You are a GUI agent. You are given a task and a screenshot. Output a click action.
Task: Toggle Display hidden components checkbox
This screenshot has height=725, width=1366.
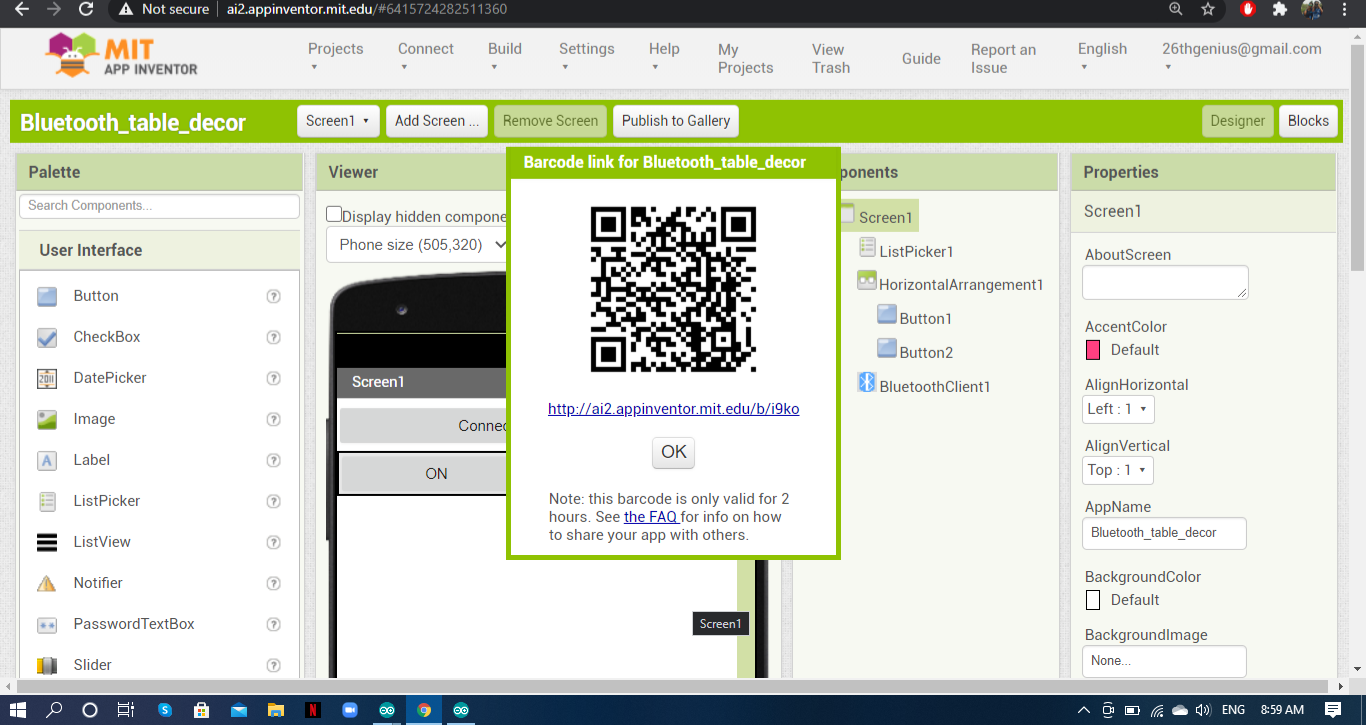[x=334, y=215]
